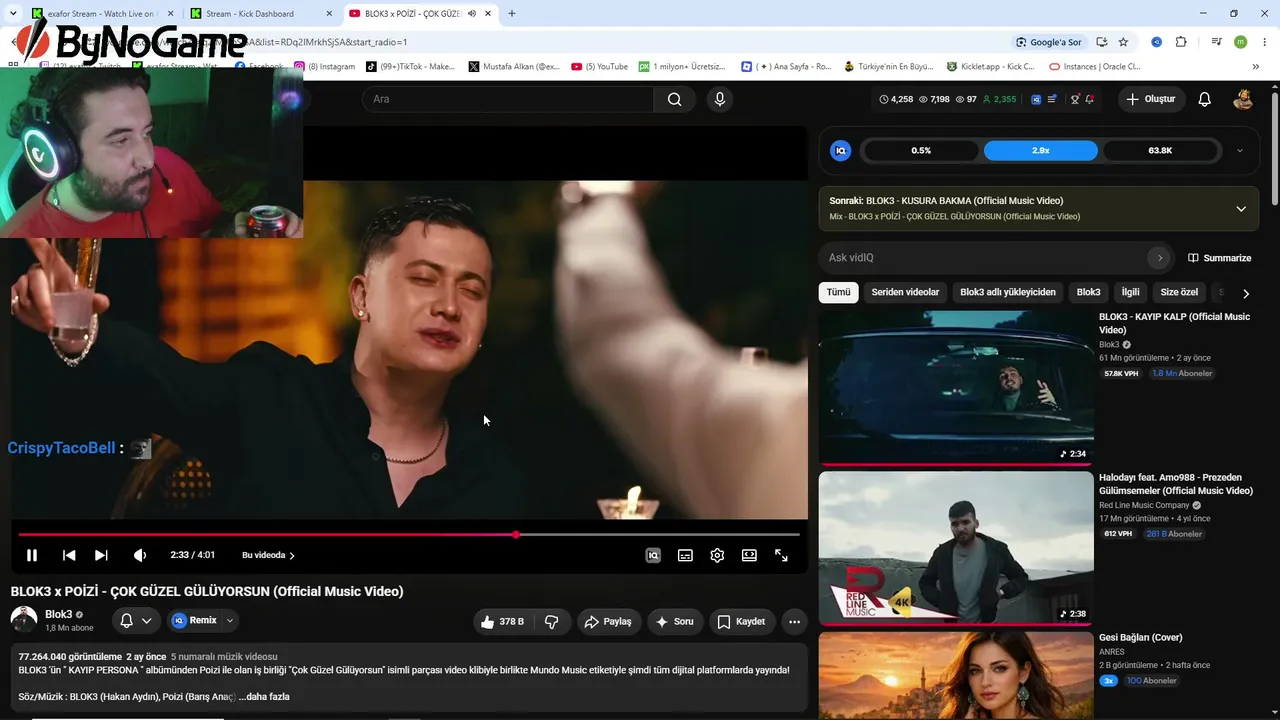Open the Chrome extensions puzzle icon

click(1181, 42)
